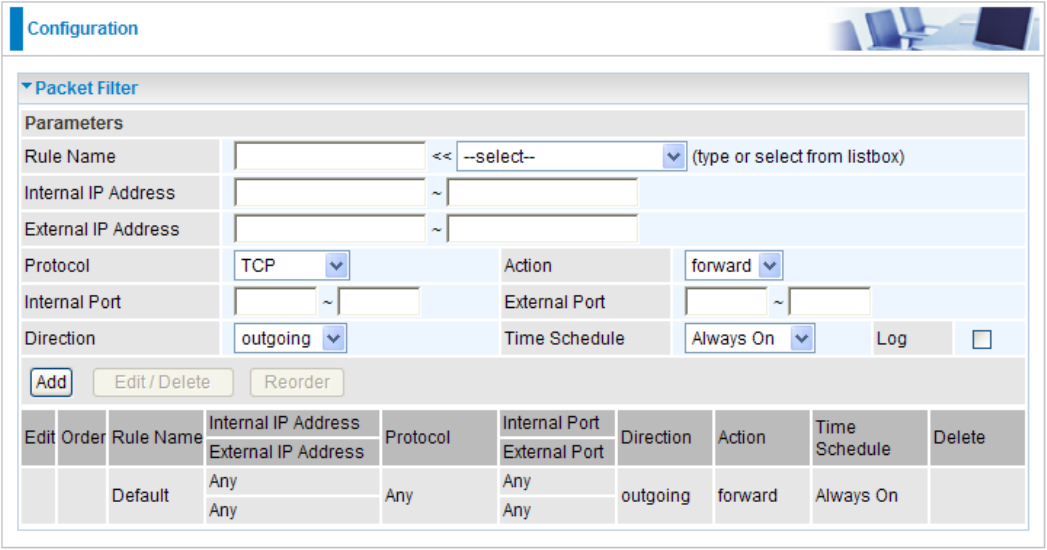Image resolution: width=1047 pixels, height=550 pixels.
Task: Open the Protocol TCP dropdown
Action: pos(291,266)
